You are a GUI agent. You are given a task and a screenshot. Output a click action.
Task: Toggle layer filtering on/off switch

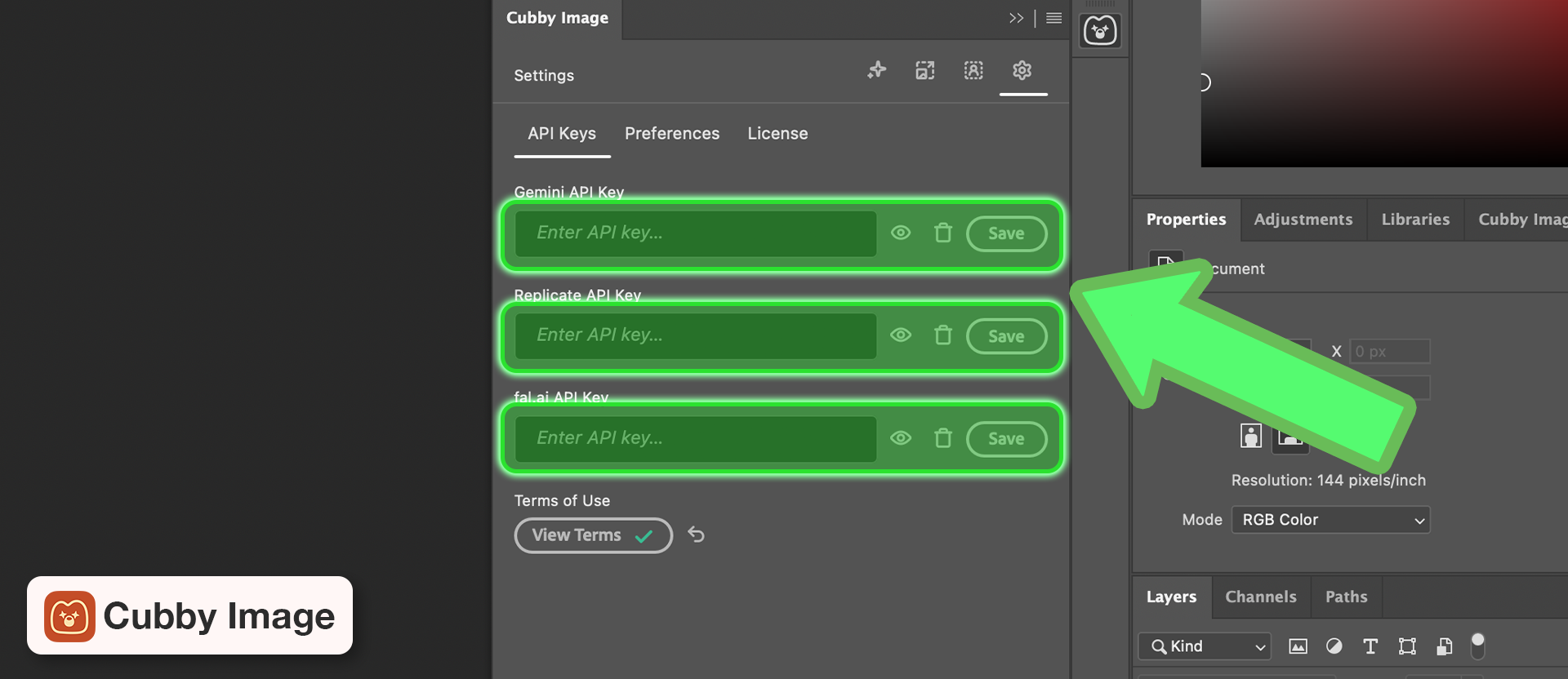coord(1477,646)
